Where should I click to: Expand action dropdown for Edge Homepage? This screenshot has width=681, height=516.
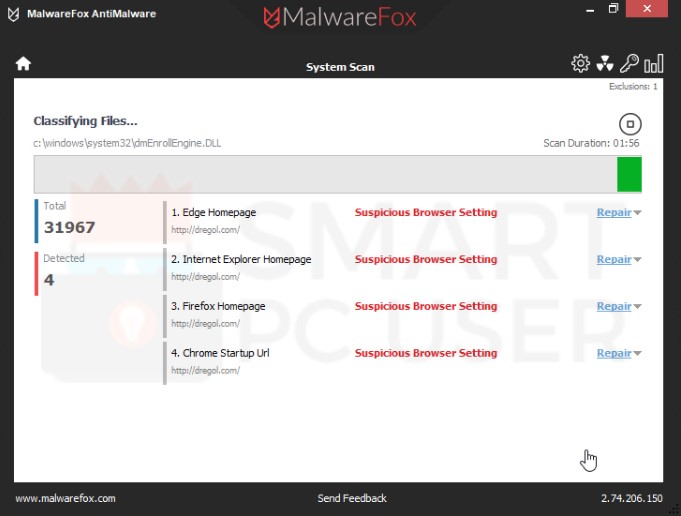pos(637,213)
